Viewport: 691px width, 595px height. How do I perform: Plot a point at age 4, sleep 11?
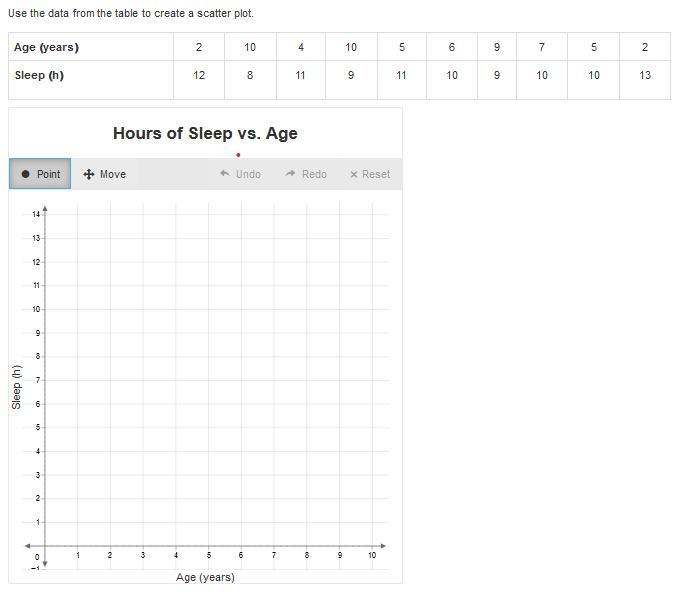click(x=176, y=286)
